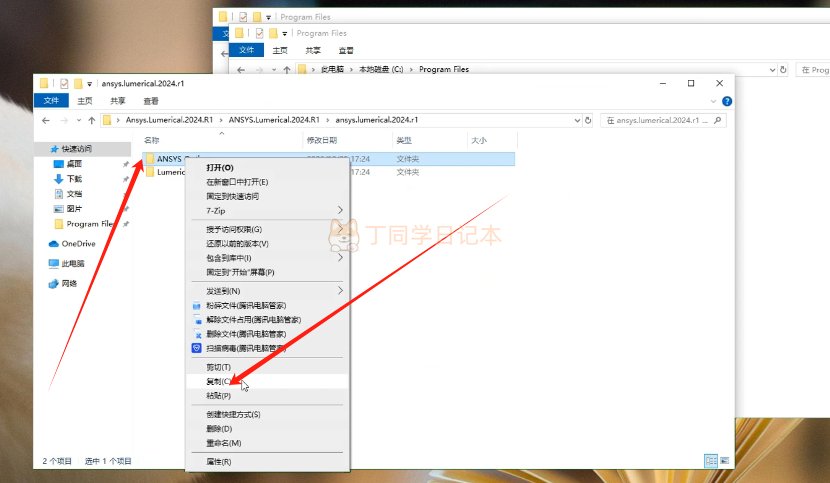Click the help question mark icon
Screen dimensions: 830x483
click(x=726, y=101)
